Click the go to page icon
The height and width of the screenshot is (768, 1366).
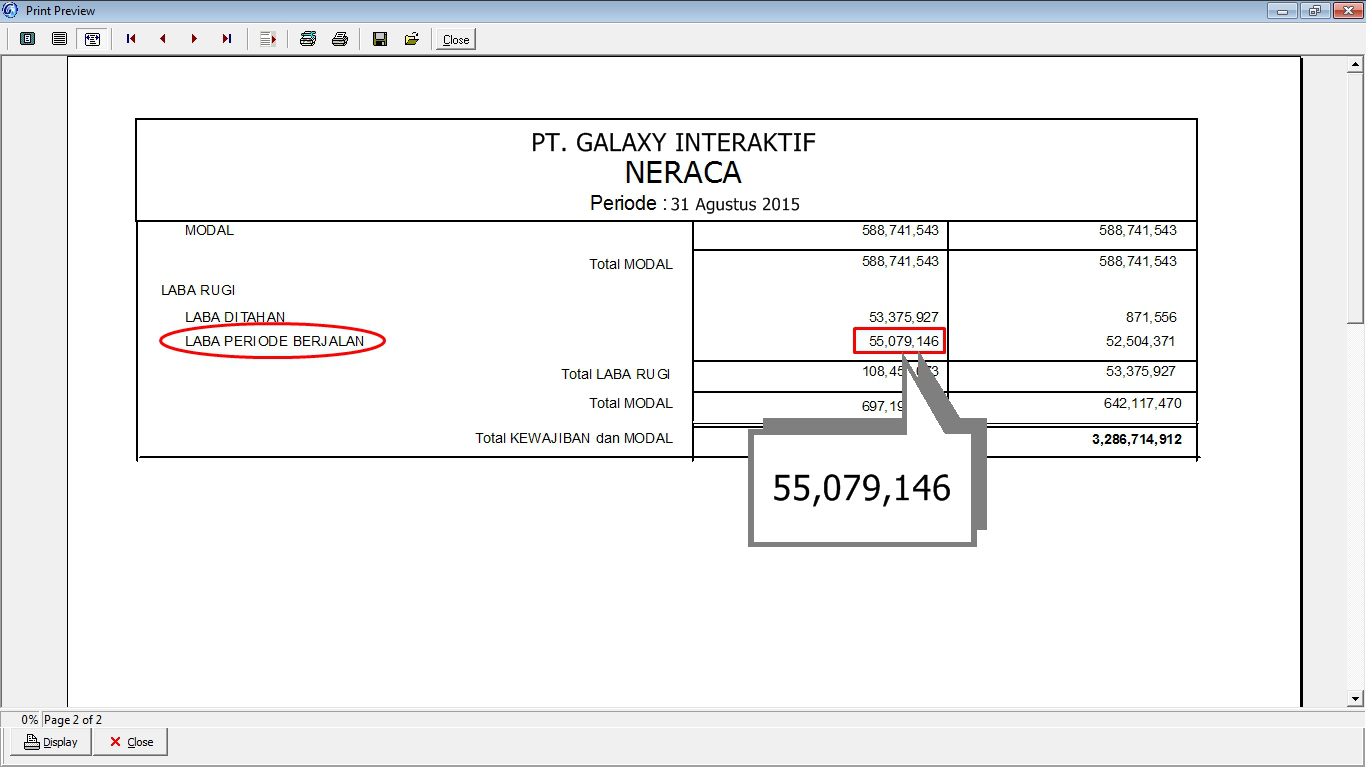(x=267, y=39)
